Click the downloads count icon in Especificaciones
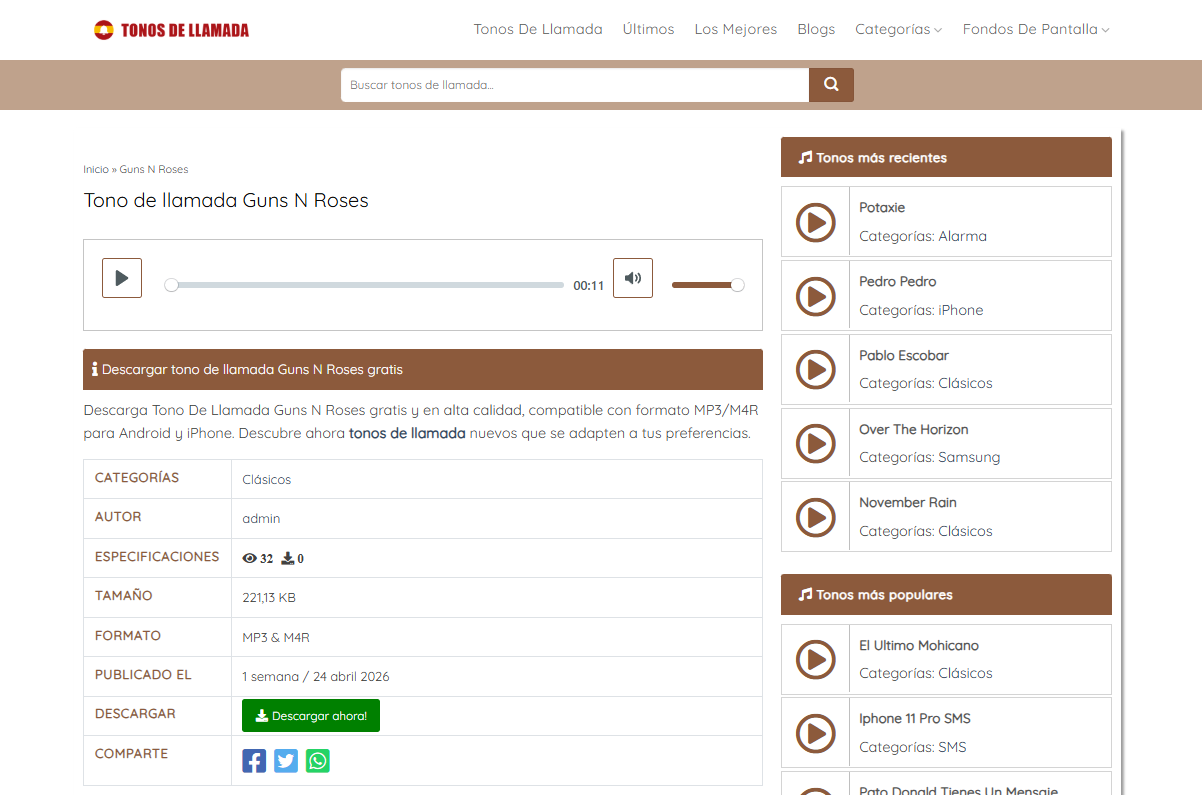Screen dimensions: 1202x795 pyautogui.click(x=288, y=558)
